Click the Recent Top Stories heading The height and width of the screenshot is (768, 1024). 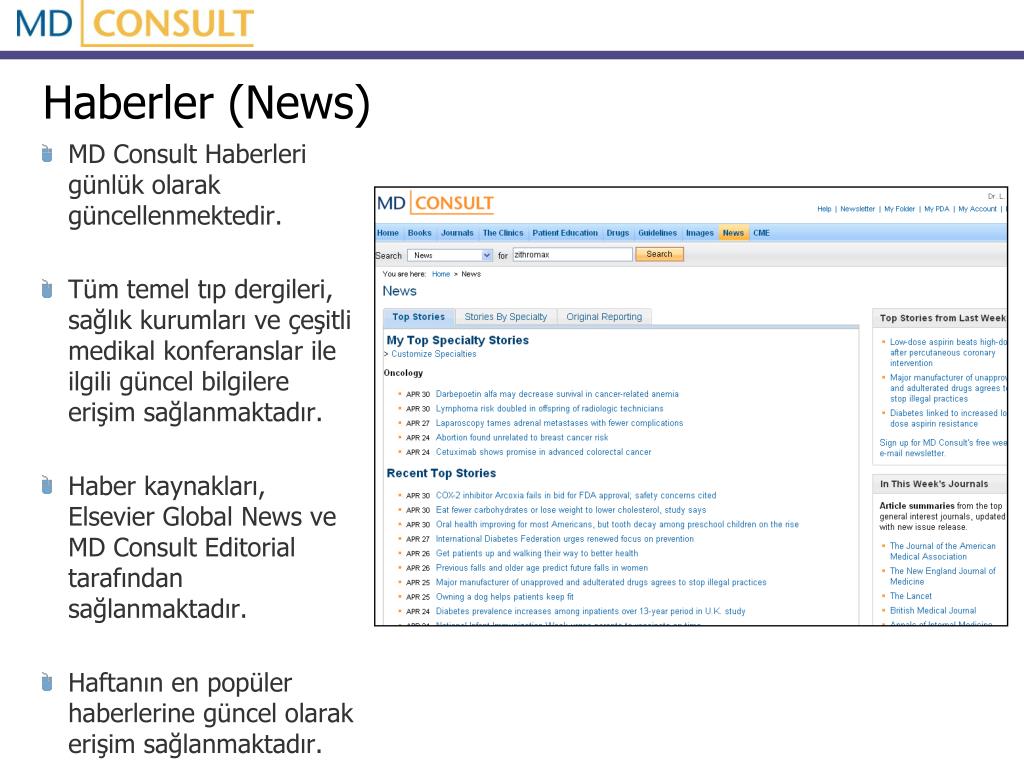(x=441, y=473)
